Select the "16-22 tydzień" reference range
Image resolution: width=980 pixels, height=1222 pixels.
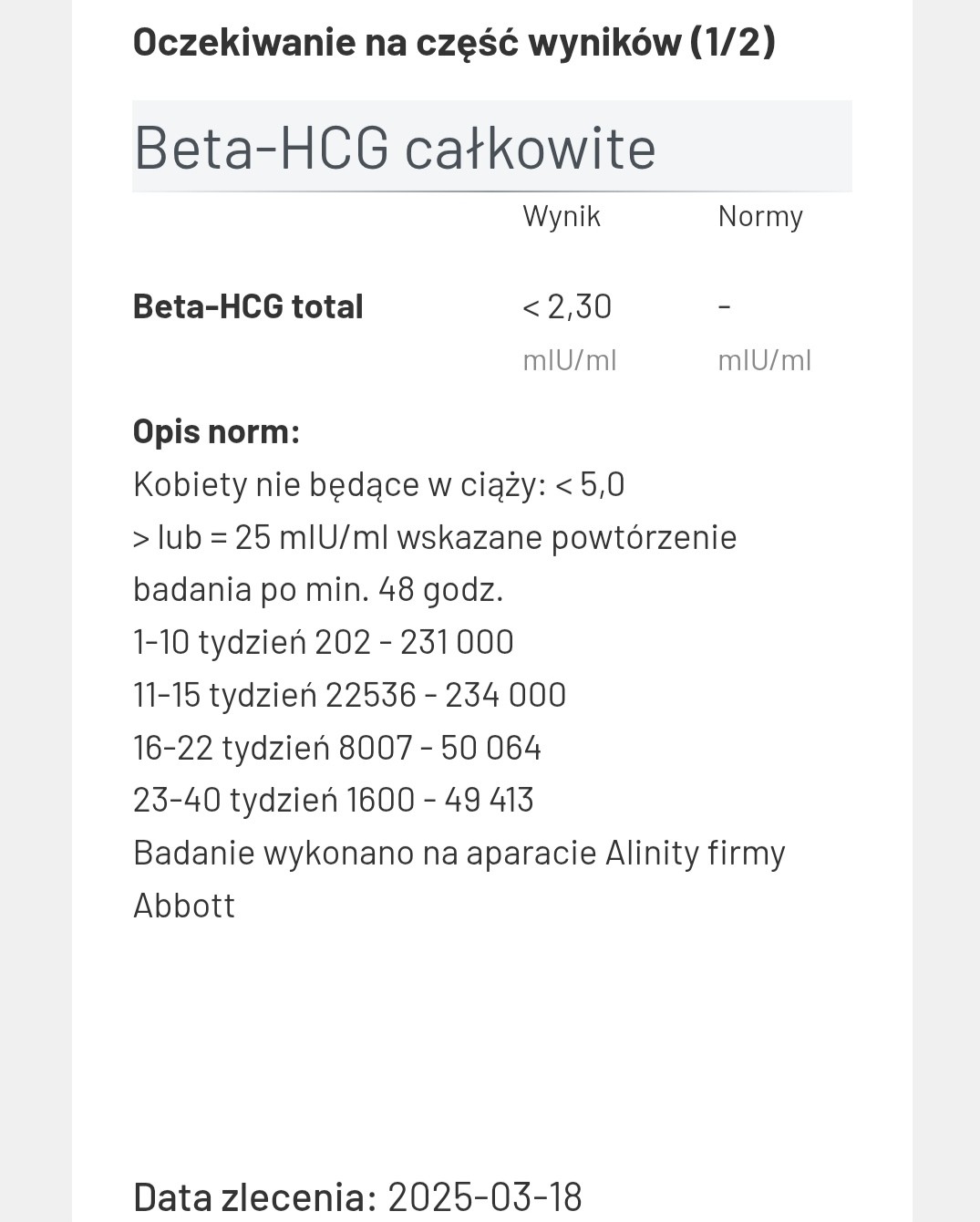coord(337,749)
